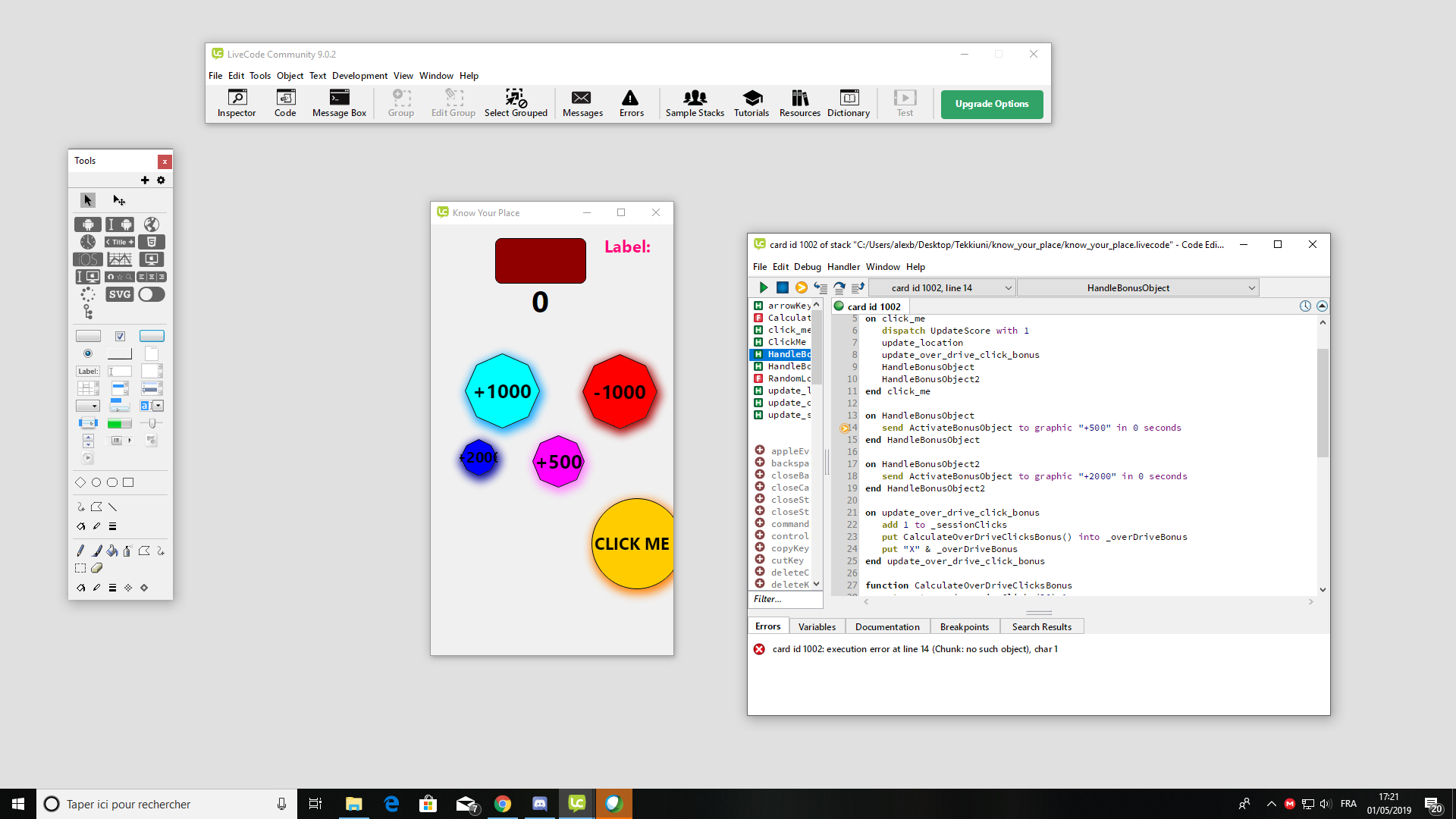Click the Upgrade Options button
Image resolution: width=1456 pixels, height=819 pixels.
[991, 104]
